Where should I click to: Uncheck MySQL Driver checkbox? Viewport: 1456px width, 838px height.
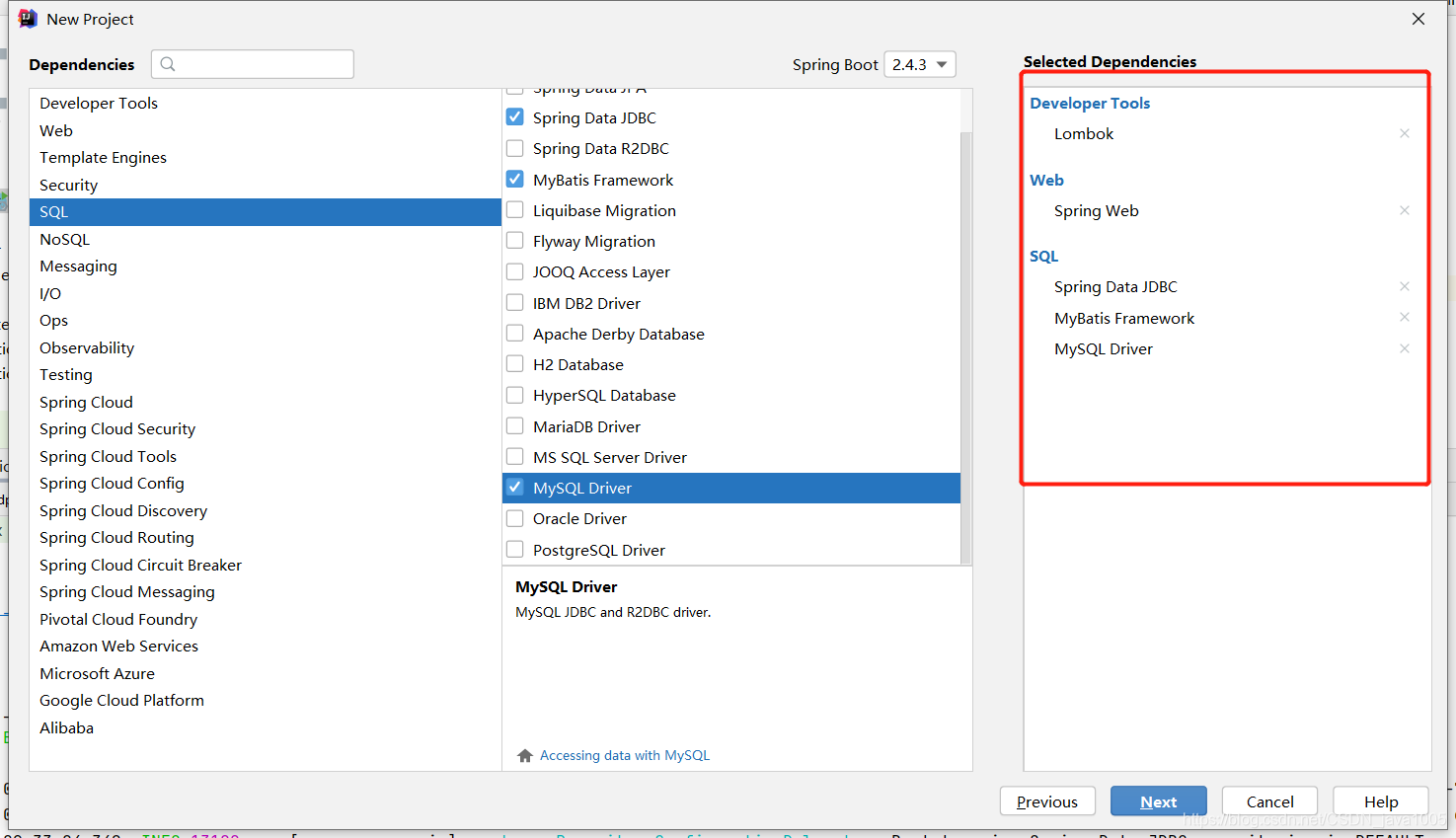(x=515, y=488)
